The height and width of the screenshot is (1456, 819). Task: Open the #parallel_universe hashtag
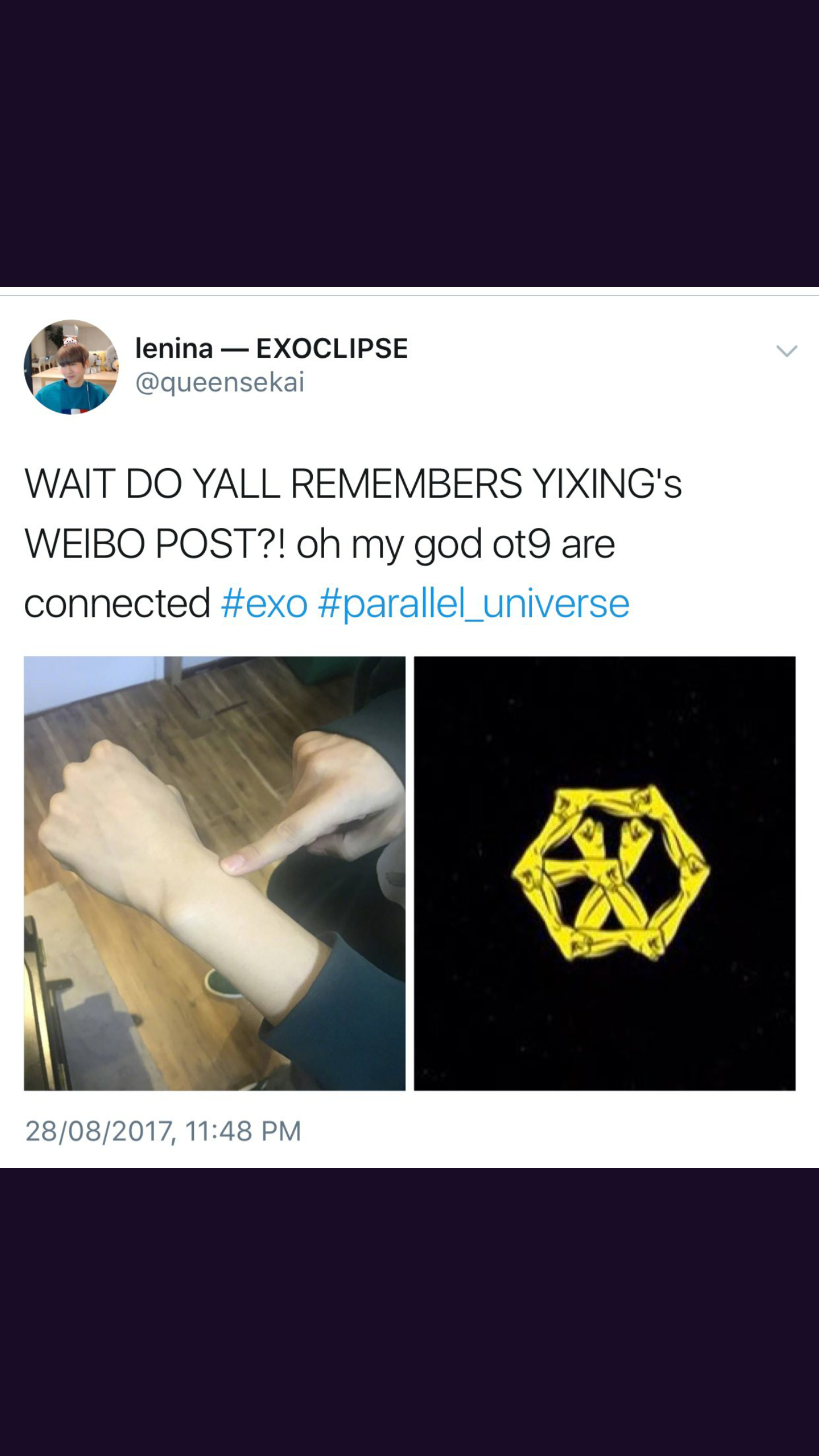click(474, 605)
